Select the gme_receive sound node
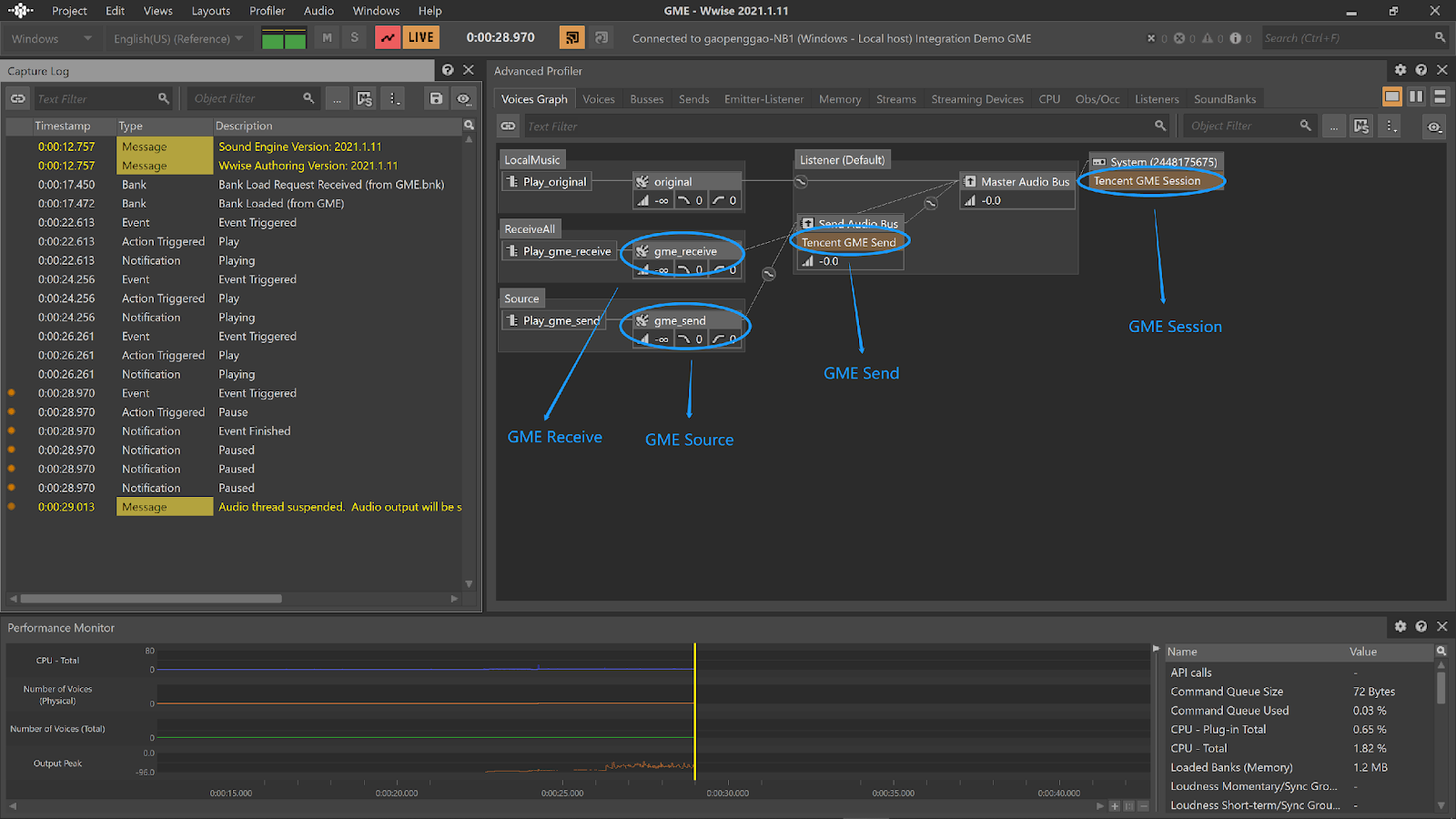This screenshot has height=819, width=1456. click(x=686, y=252)
